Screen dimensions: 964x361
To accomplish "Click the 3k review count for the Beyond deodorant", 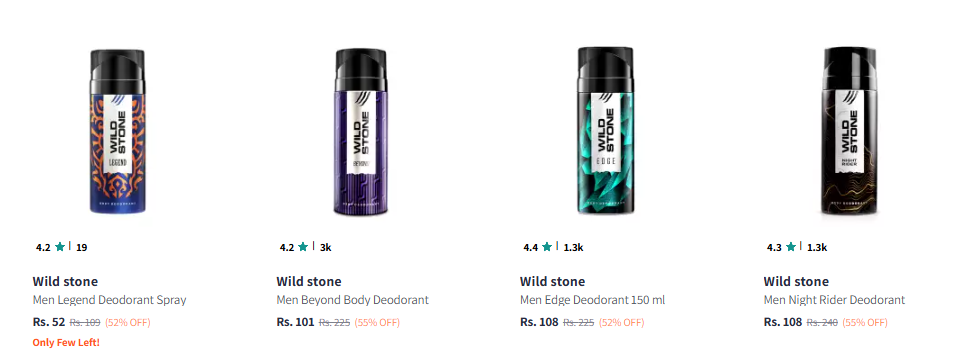I will click(326, 247).
